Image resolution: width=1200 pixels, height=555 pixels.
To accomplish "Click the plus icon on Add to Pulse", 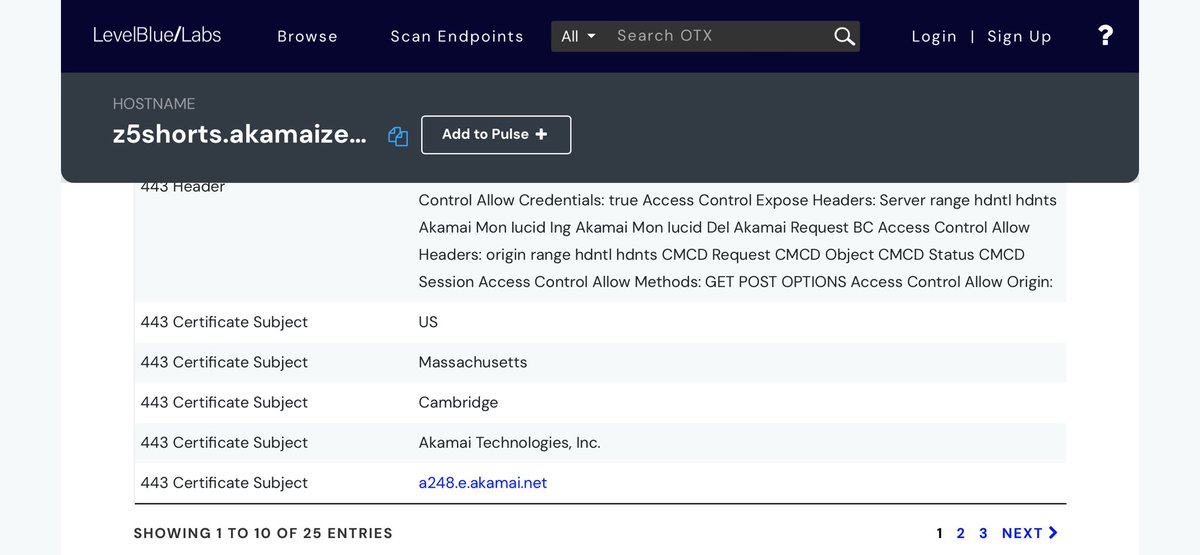I will tap(541, 134).
